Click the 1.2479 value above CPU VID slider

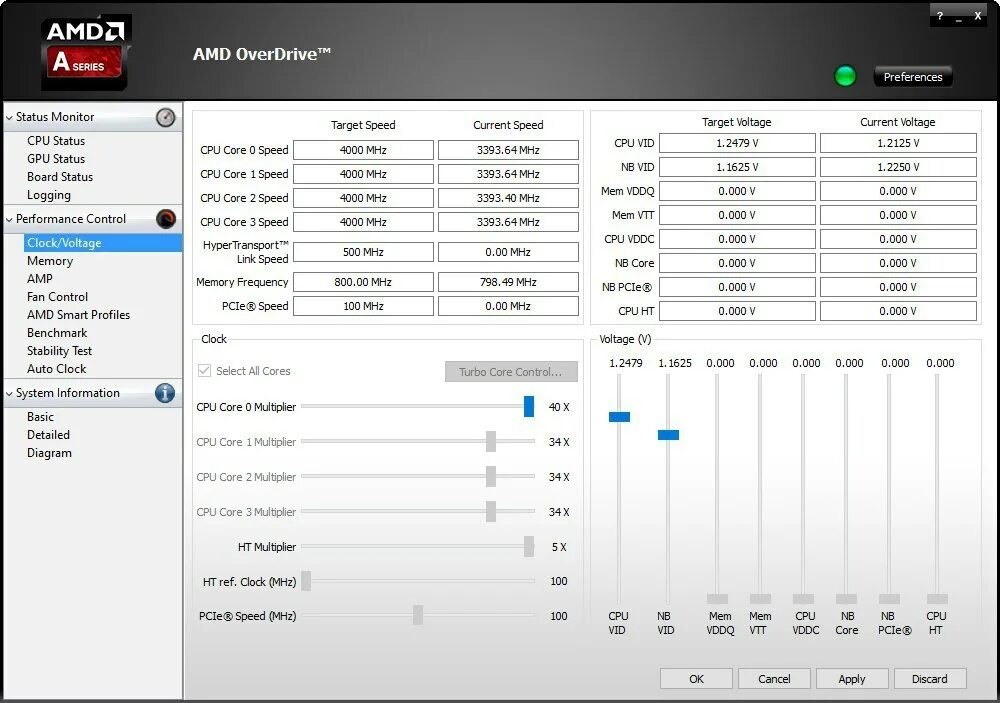[x=626, y=363]
